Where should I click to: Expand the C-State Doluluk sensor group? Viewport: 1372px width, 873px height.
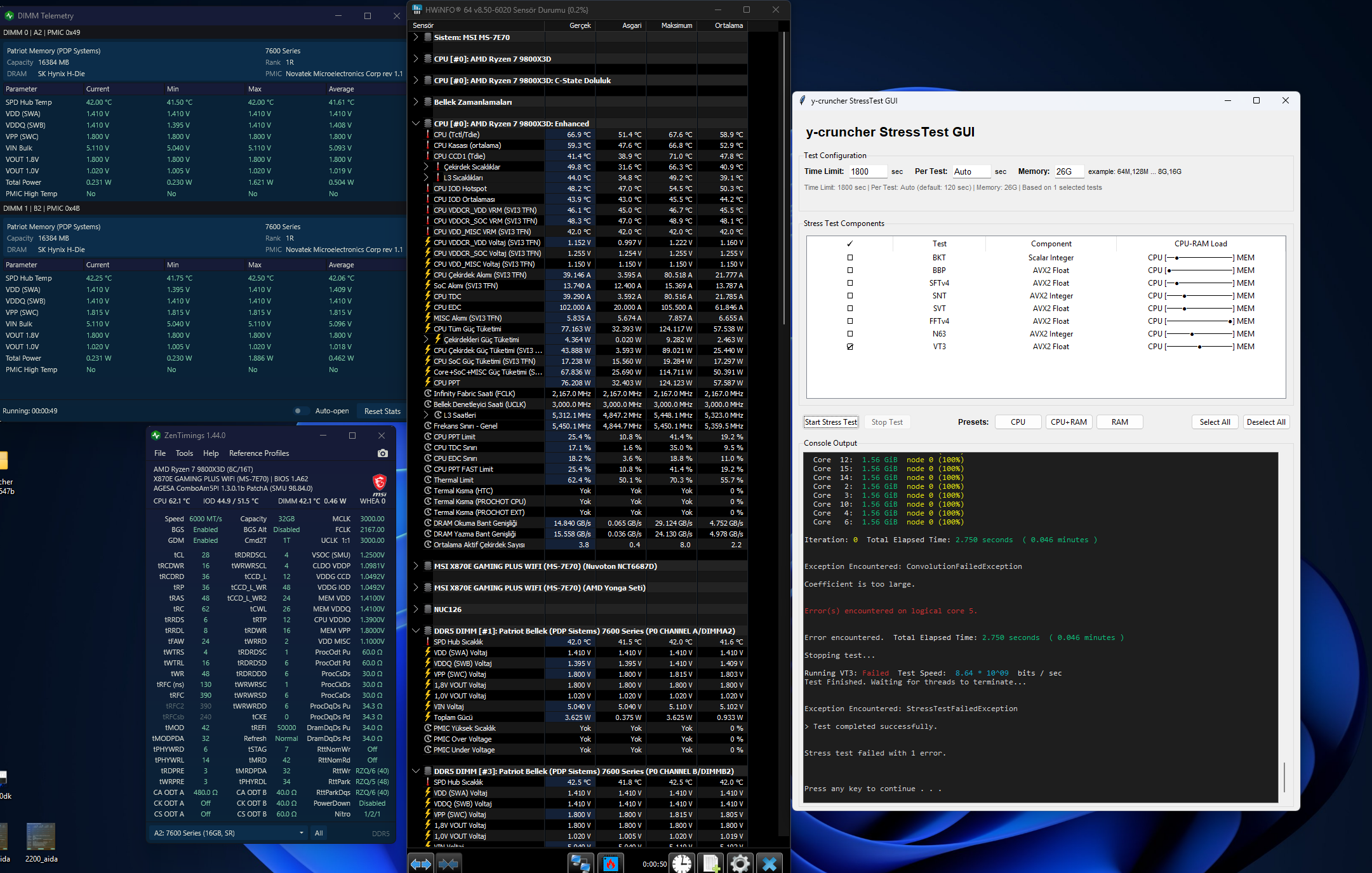[416, 81]
